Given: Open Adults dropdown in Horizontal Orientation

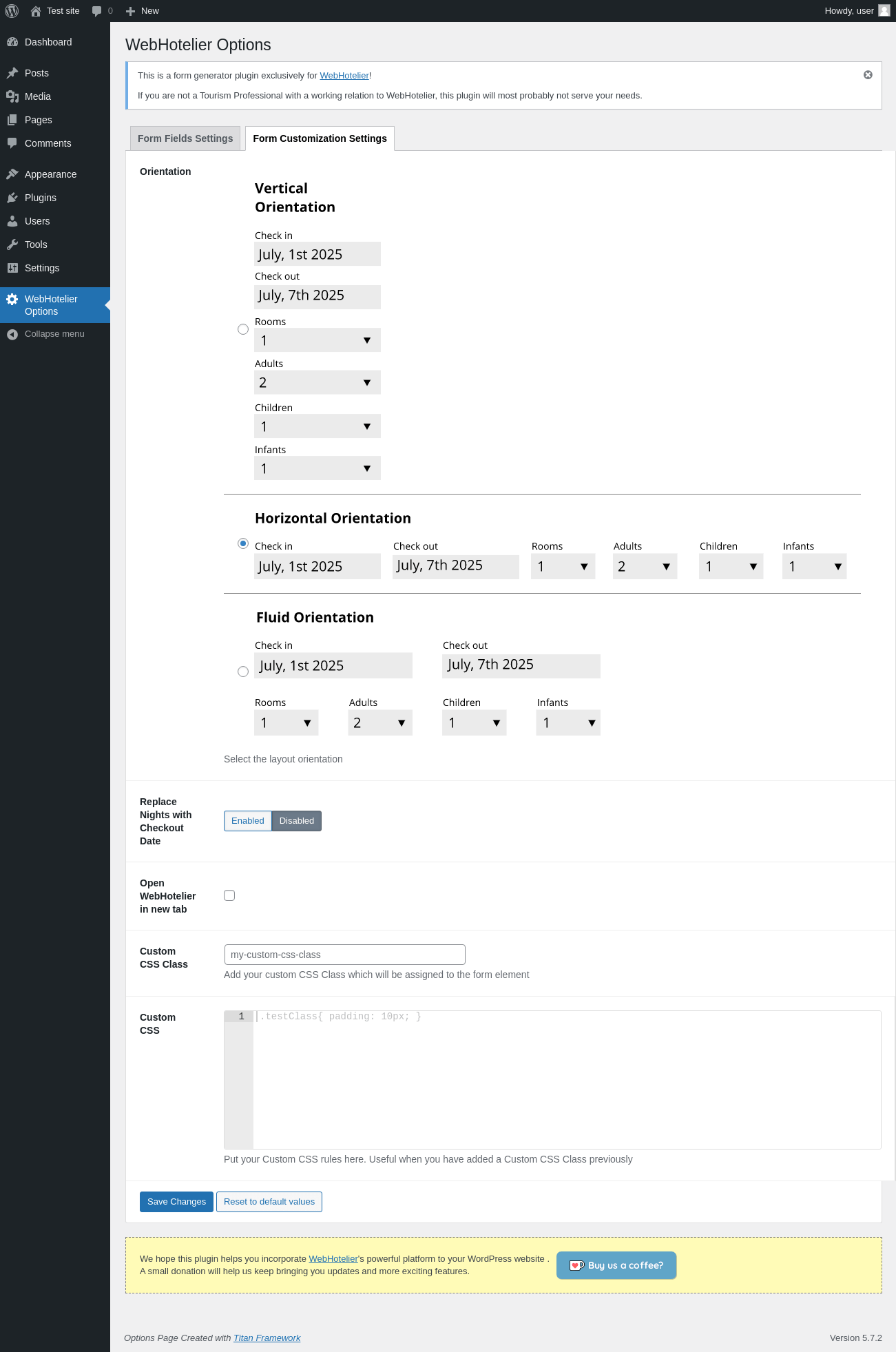Looking at the screenshot, I should (645, 566).
